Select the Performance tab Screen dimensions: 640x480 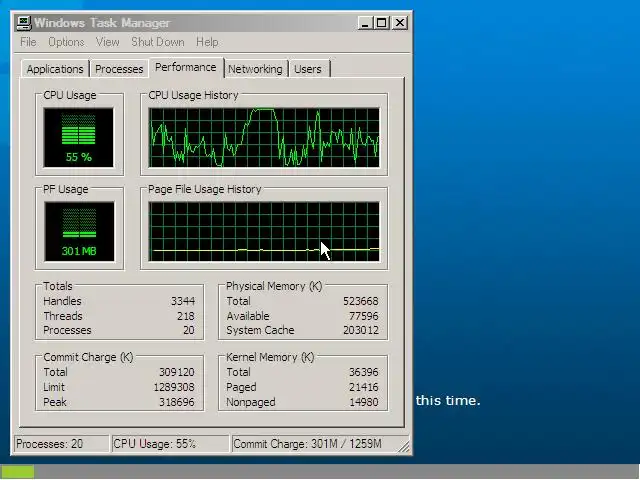(186, 67)
